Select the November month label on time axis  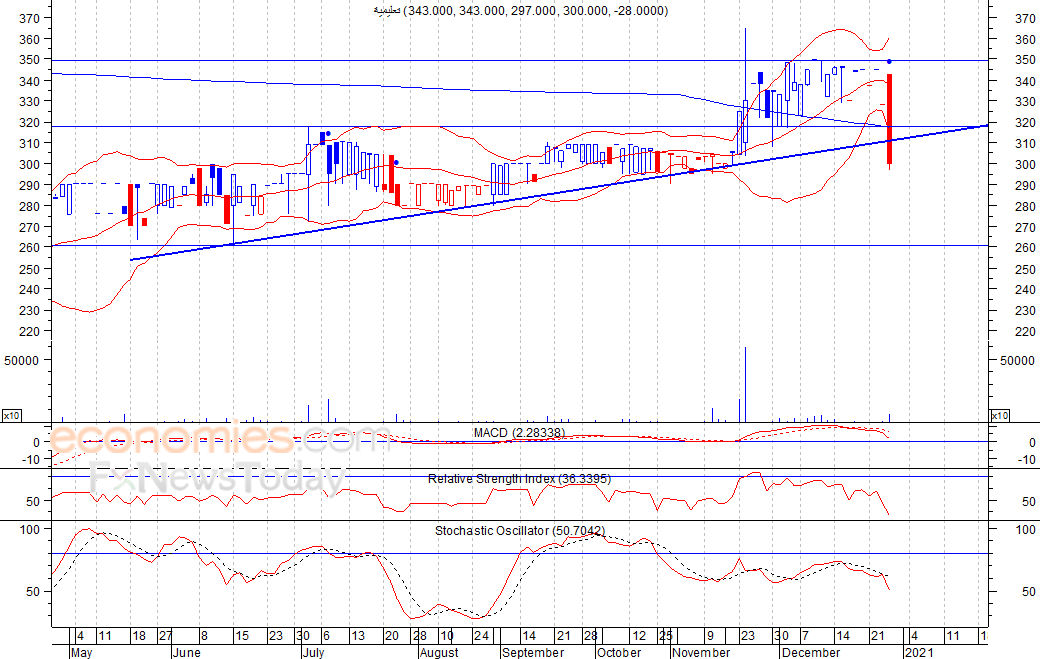tap(701, 652)
